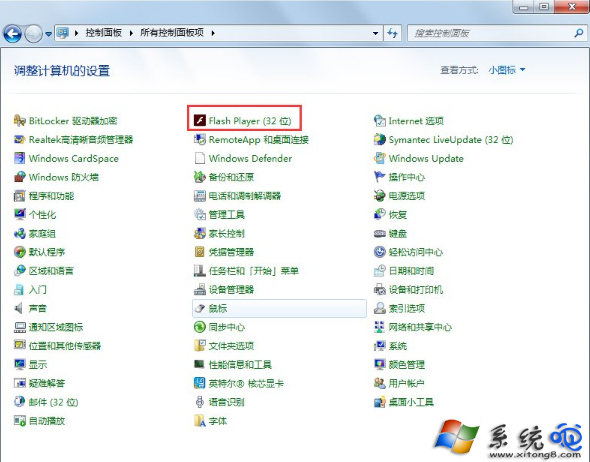Screen dimensions: 590x462
Task: Open the Flash Player (32 位) icon
Action: (x=199, y=120)
